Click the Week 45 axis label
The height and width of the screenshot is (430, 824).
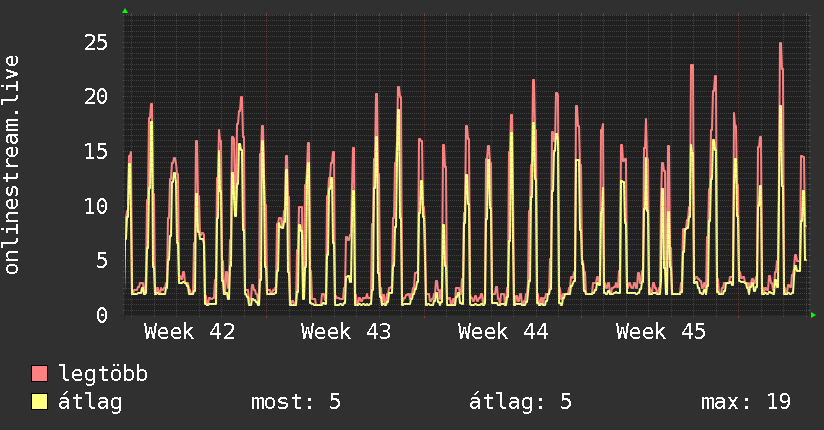pyautogui.click(x=661, y=332)
